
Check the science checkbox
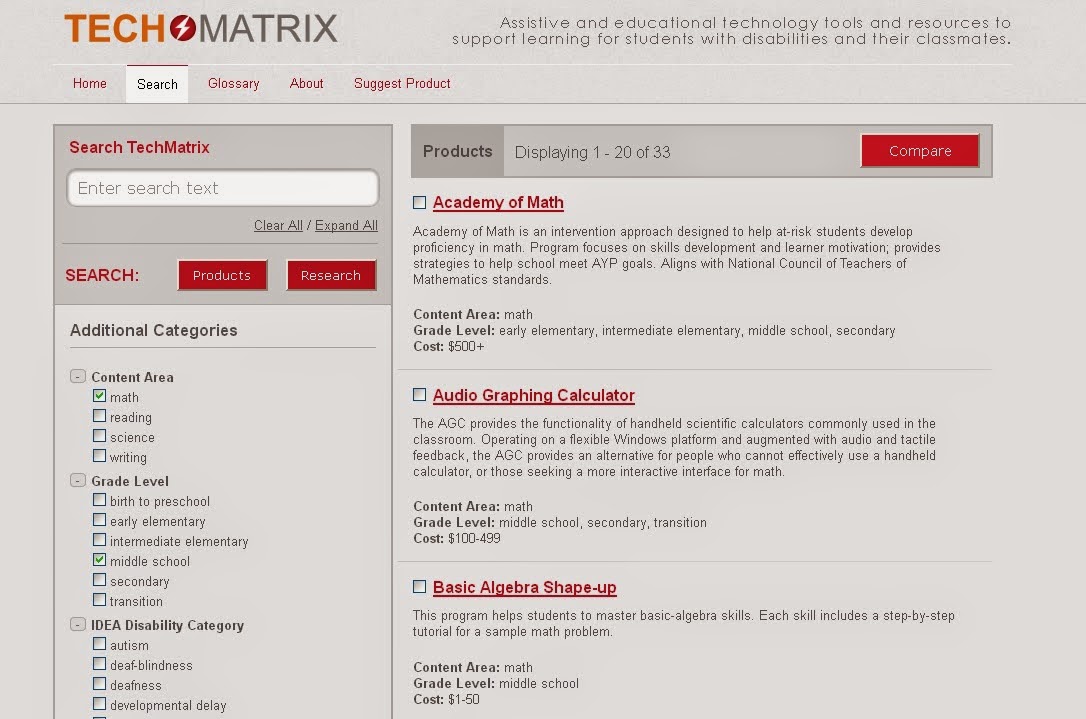coord(99,436)
